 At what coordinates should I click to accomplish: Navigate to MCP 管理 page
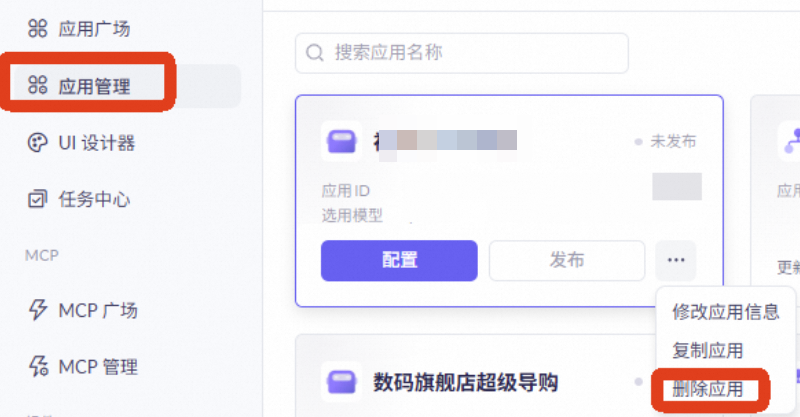[98, 366]
